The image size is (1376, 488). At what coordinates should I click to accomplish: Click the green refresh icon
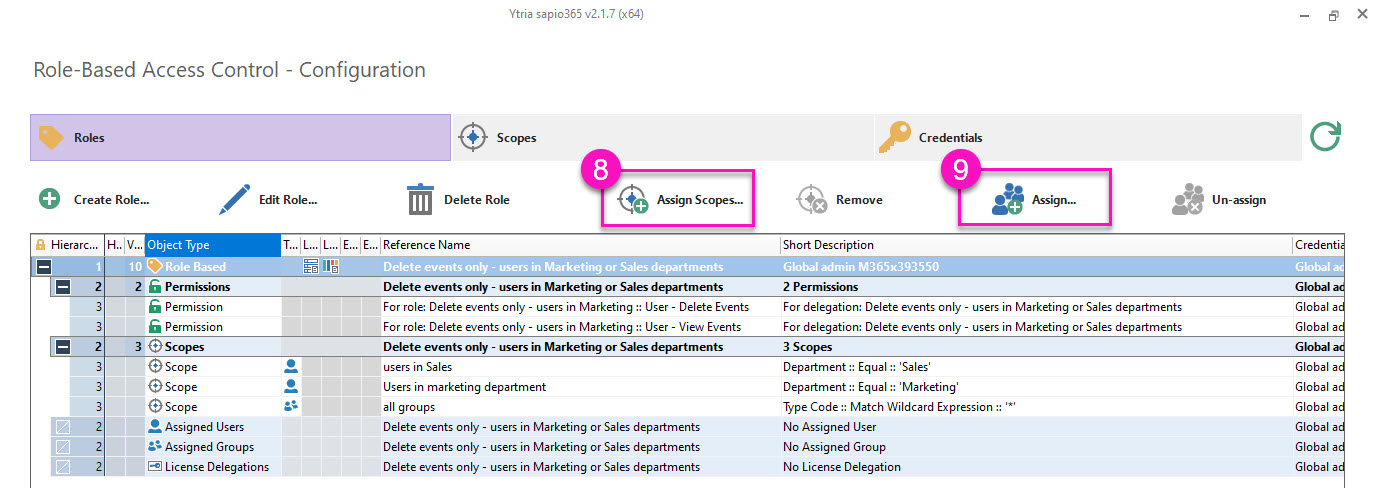point(1325,137)
